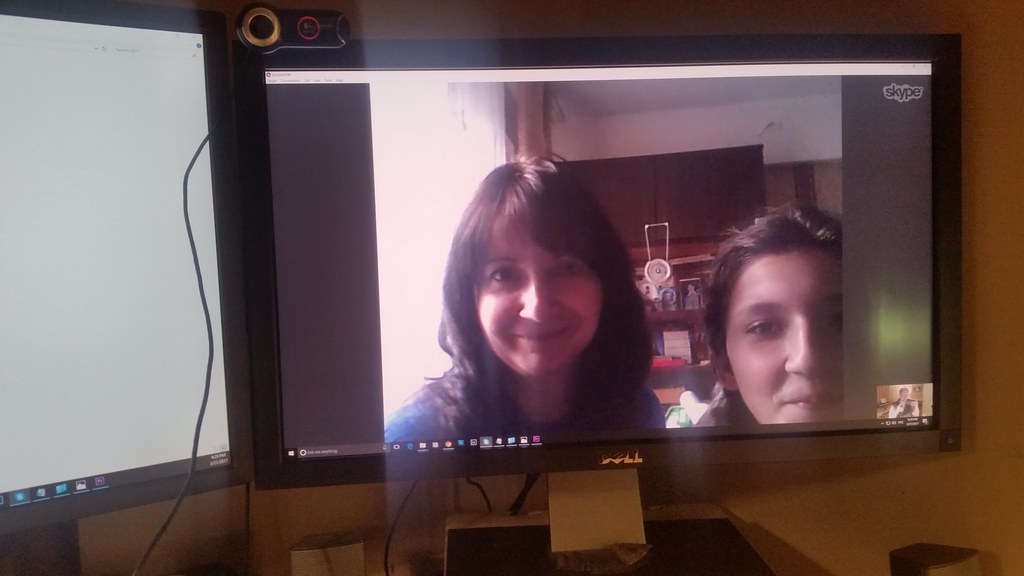
Task: Open Task View from the taskbar
Action: click(397, 447)
